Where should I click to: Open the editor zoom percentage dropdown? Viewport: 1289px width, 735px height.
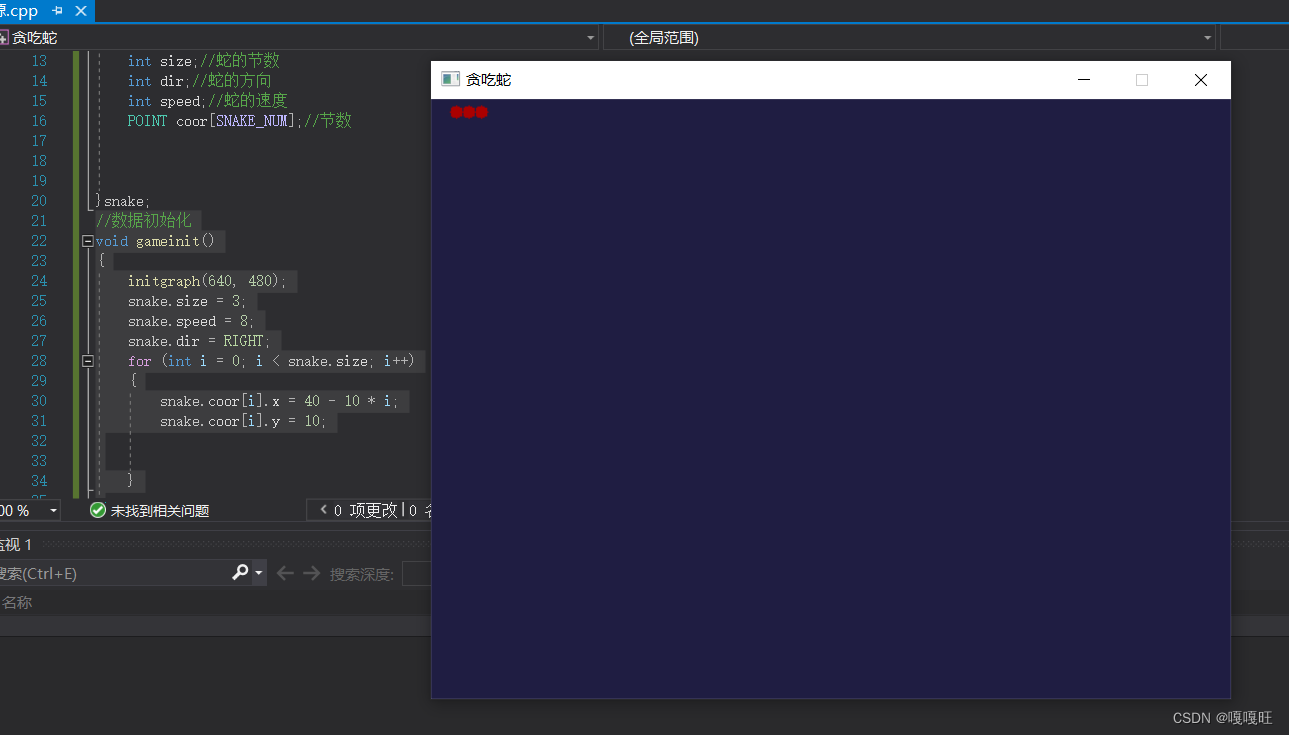[x=53, y=511]
